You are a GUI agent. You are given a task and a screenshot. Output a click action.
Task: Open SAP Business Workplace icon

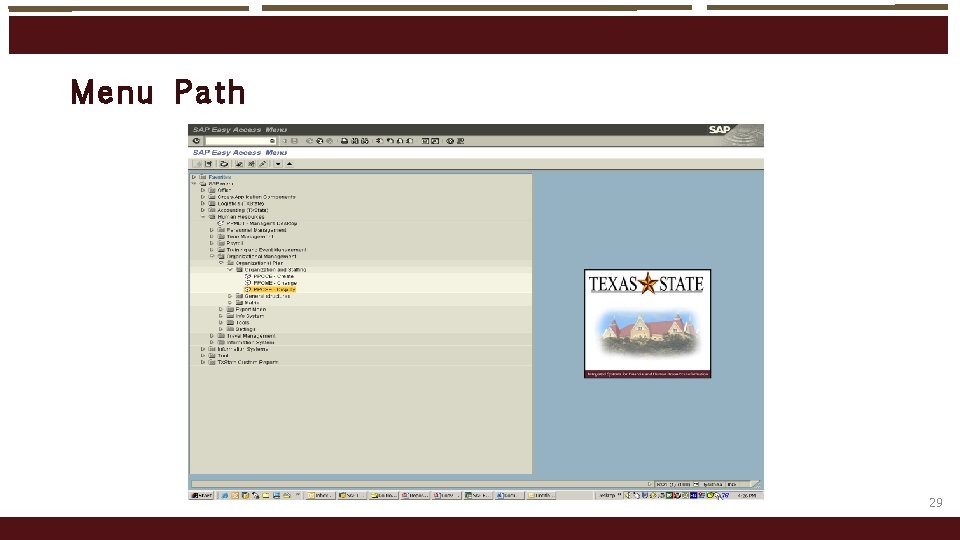(224, 163)
